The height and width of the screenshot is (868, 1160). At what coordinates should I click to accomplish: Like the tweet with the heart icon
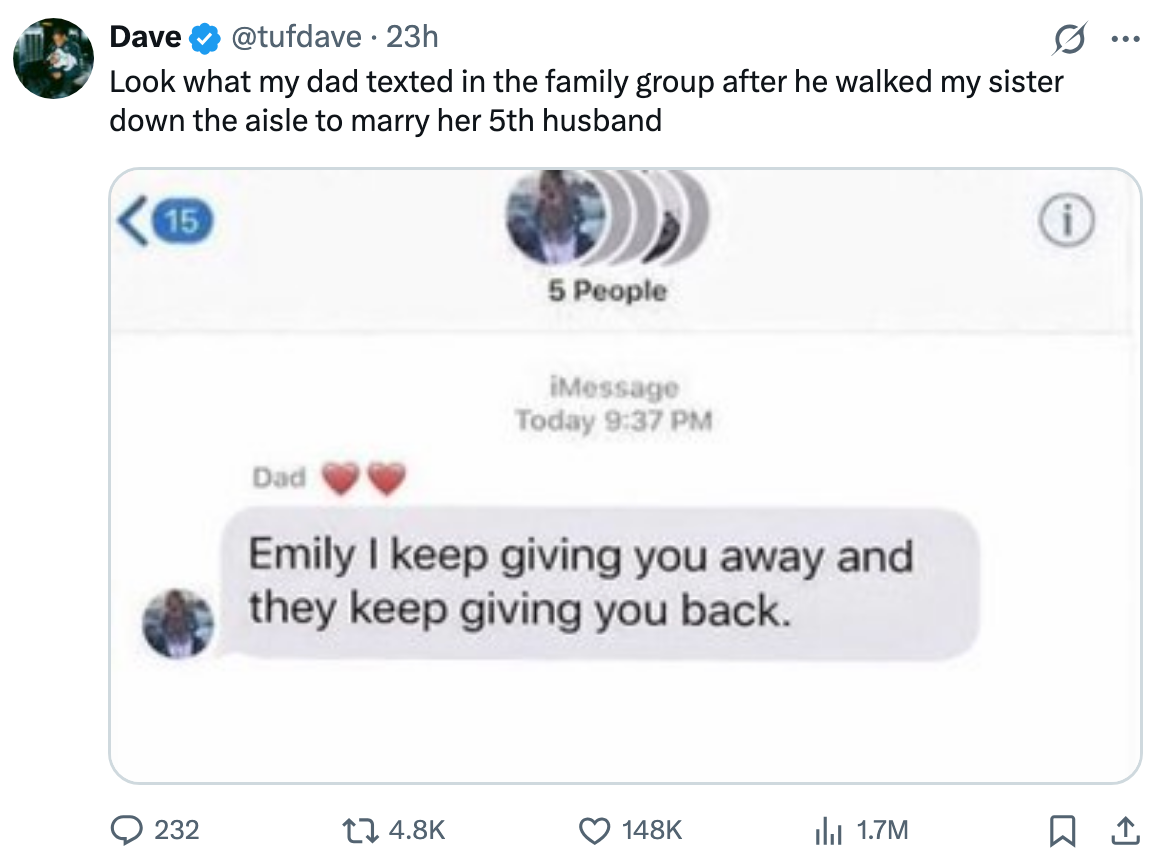pos(596,829)
